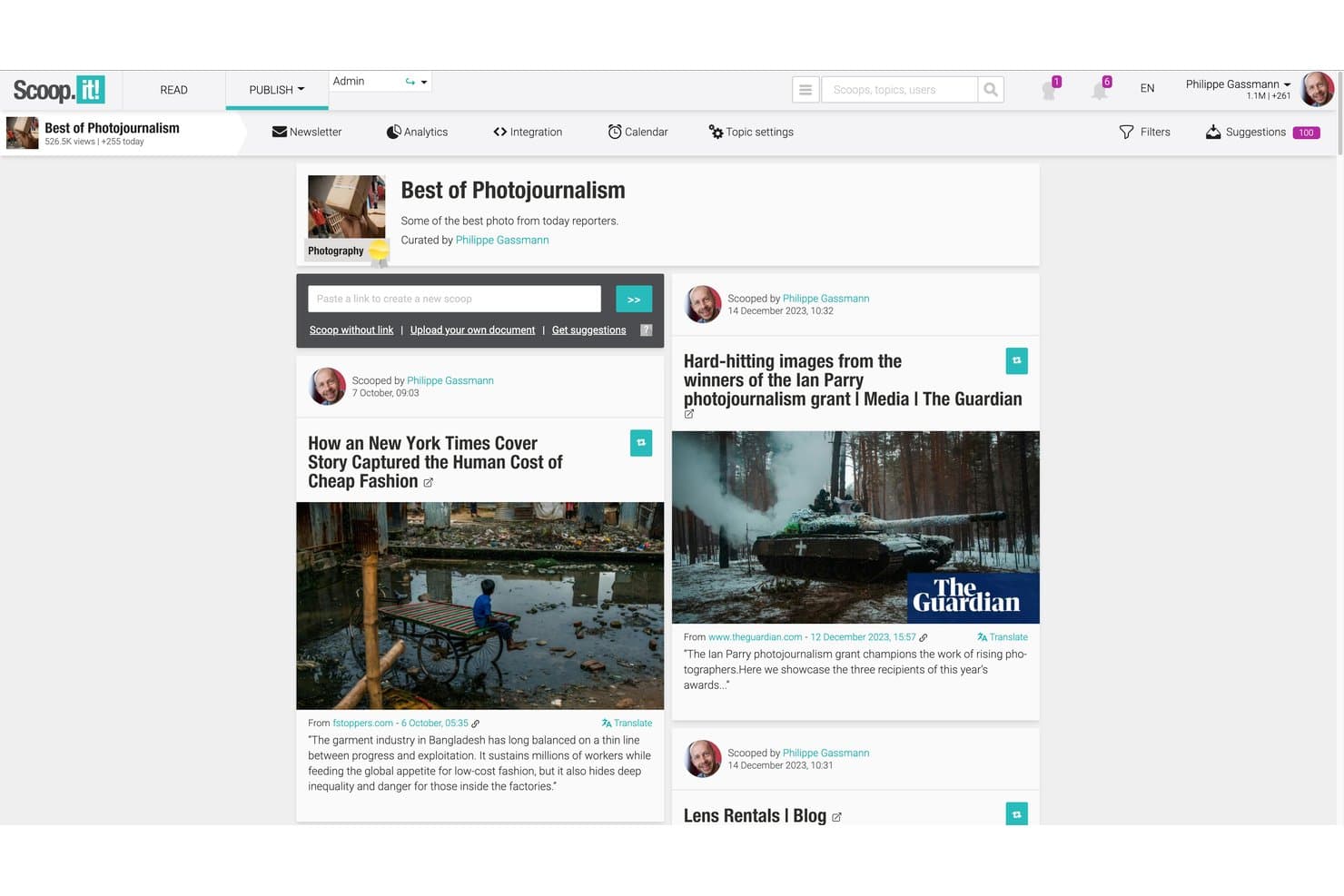Switch language via EN
Screen dimensions: 1344x896
(x=1147, y=89)
